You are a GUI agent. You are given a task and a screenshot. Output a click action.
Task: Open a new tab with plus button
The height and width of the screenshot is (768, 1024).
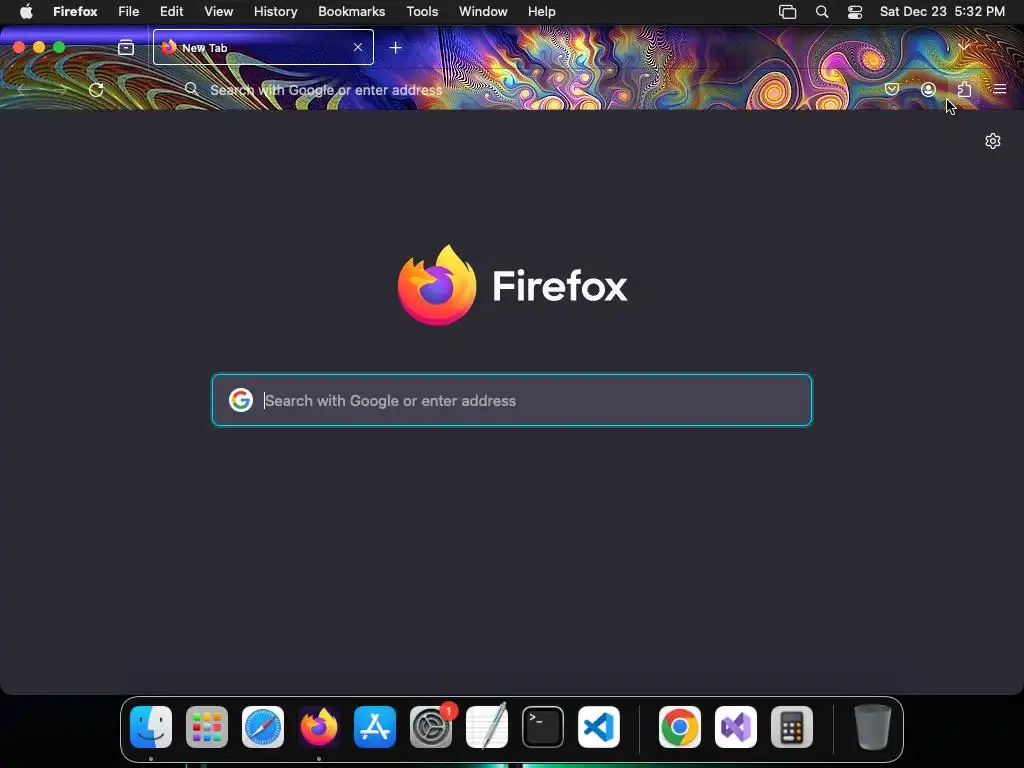pyautogui.click(x=395, y=48)
